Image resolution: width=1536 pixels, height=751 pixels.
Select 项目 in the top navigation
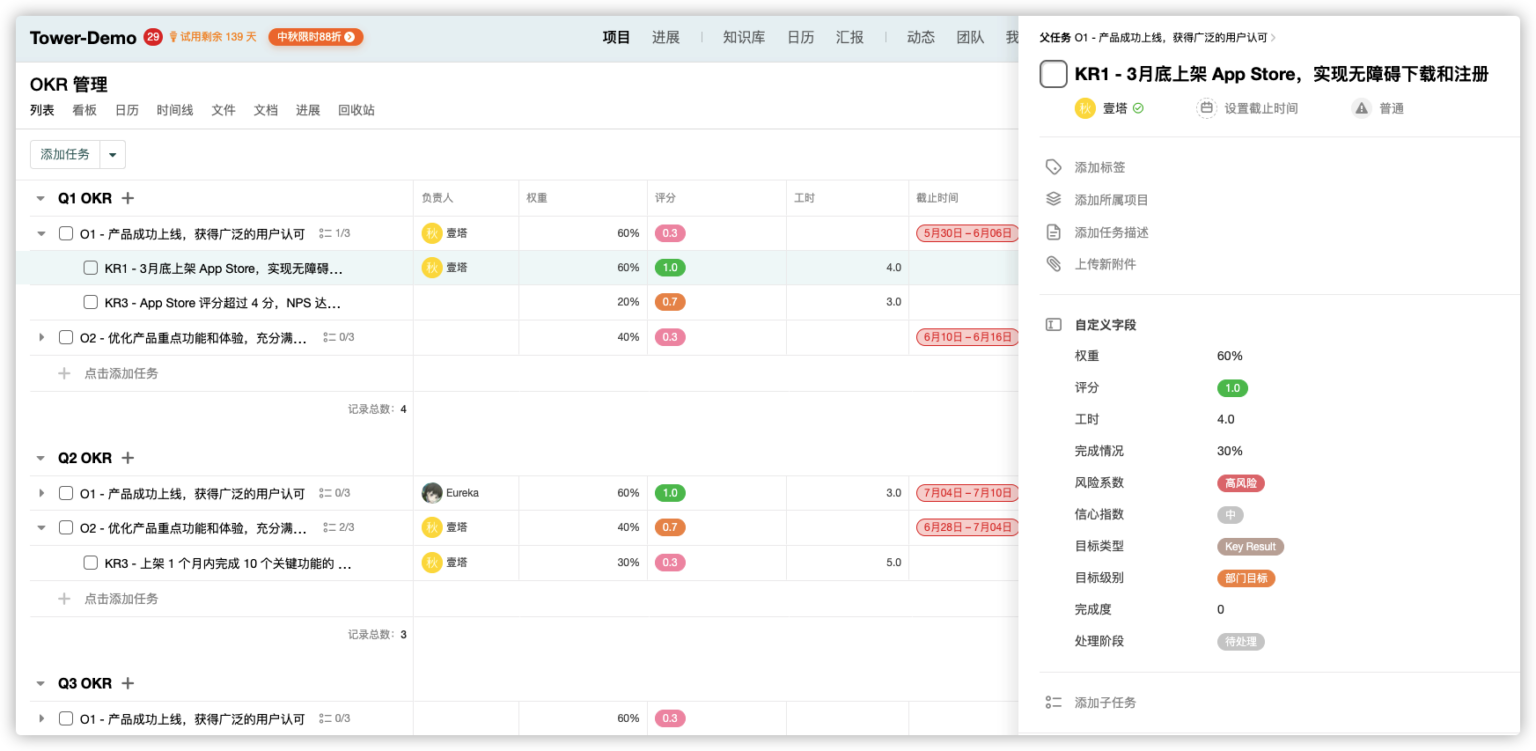616,37
